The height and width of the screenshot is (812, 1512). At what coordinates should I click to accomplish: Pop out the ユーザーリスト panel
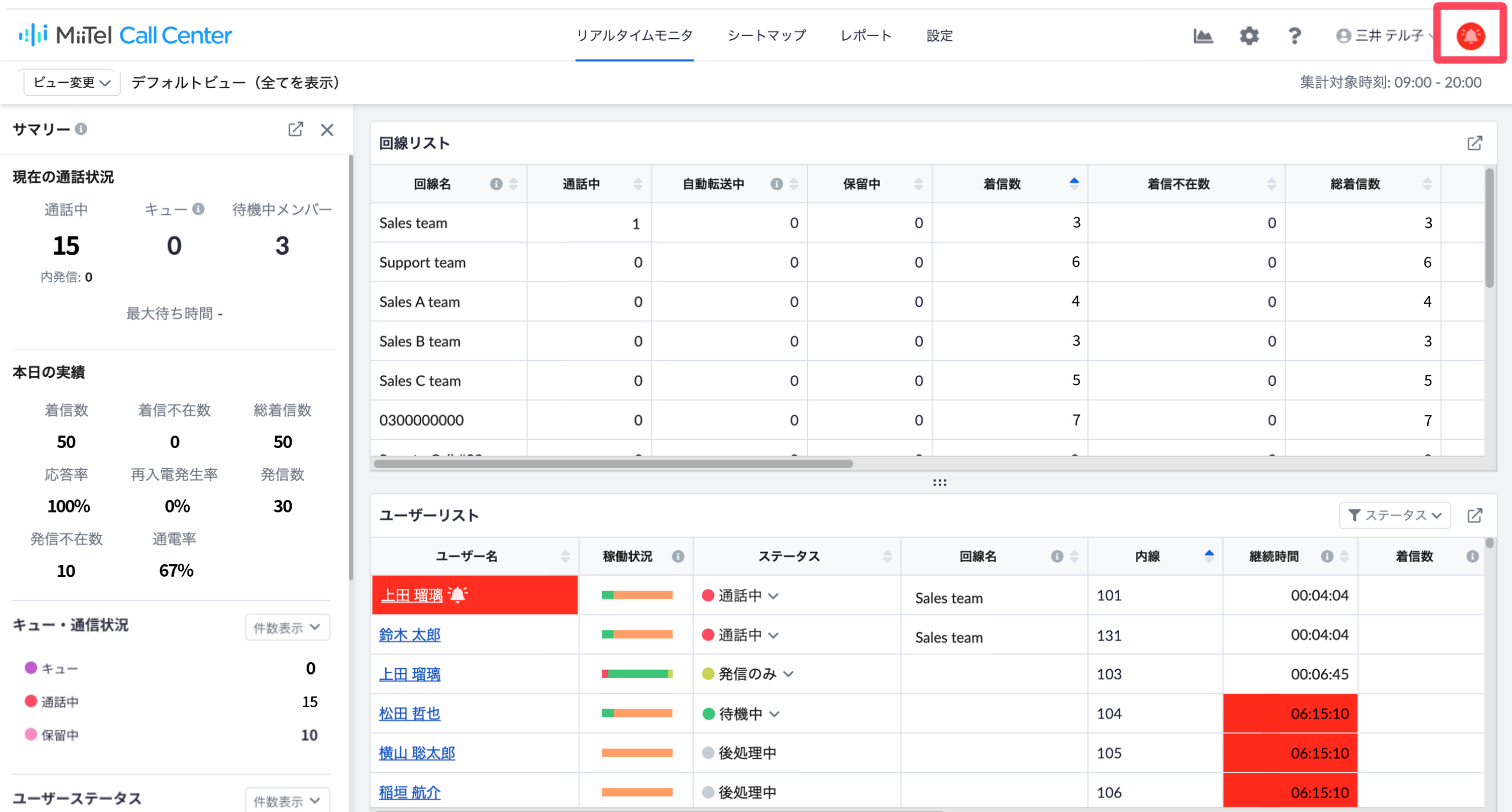click(x=1474, y=515)
